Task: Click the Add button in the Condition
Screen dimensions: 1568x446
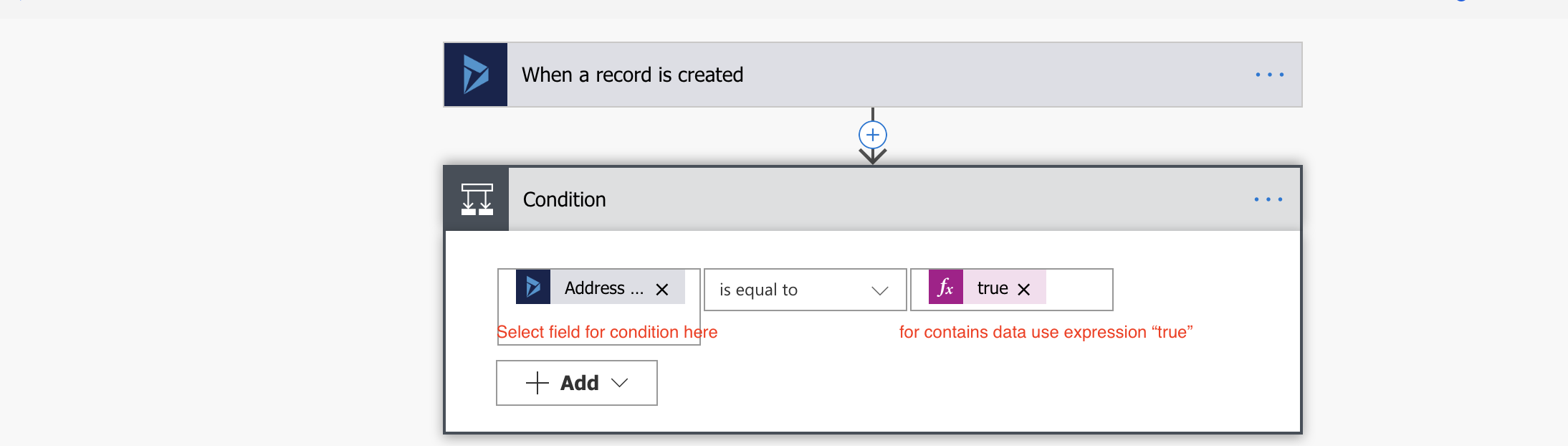Action: [577, 383]
